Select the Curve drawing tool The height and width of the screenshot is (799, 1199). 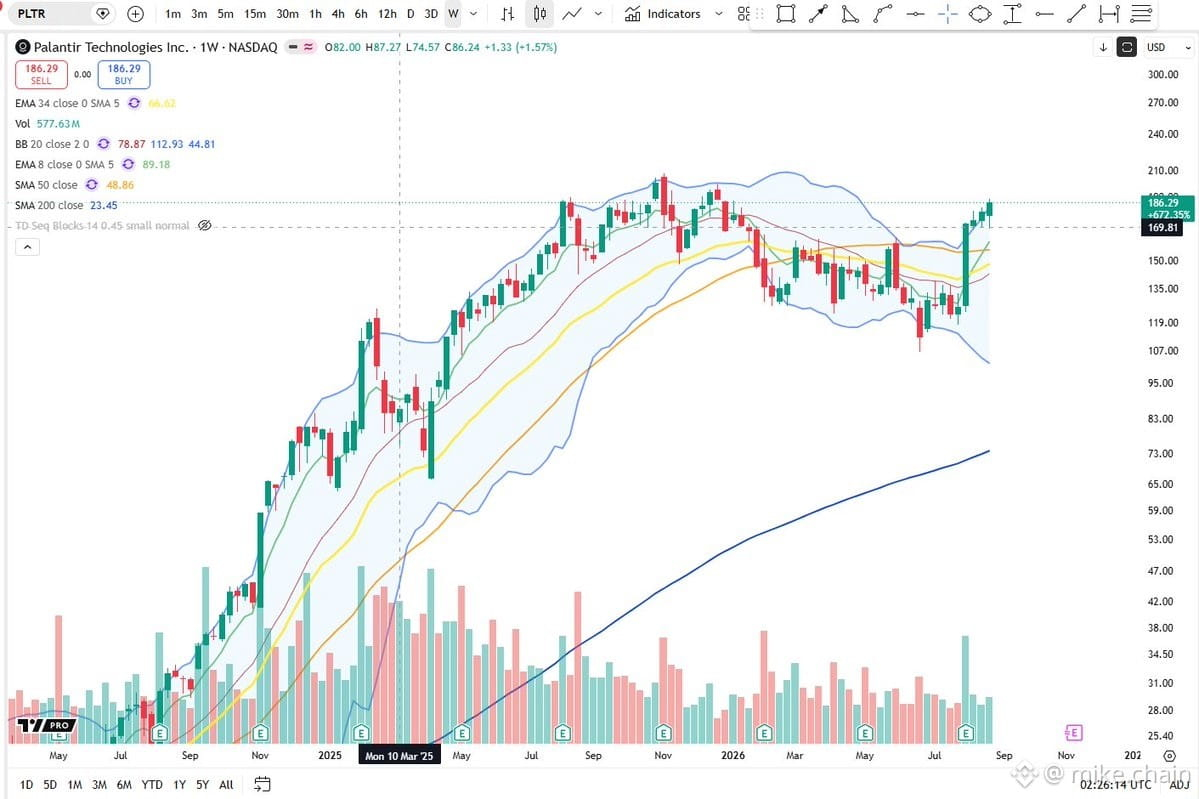coord(883,14)
